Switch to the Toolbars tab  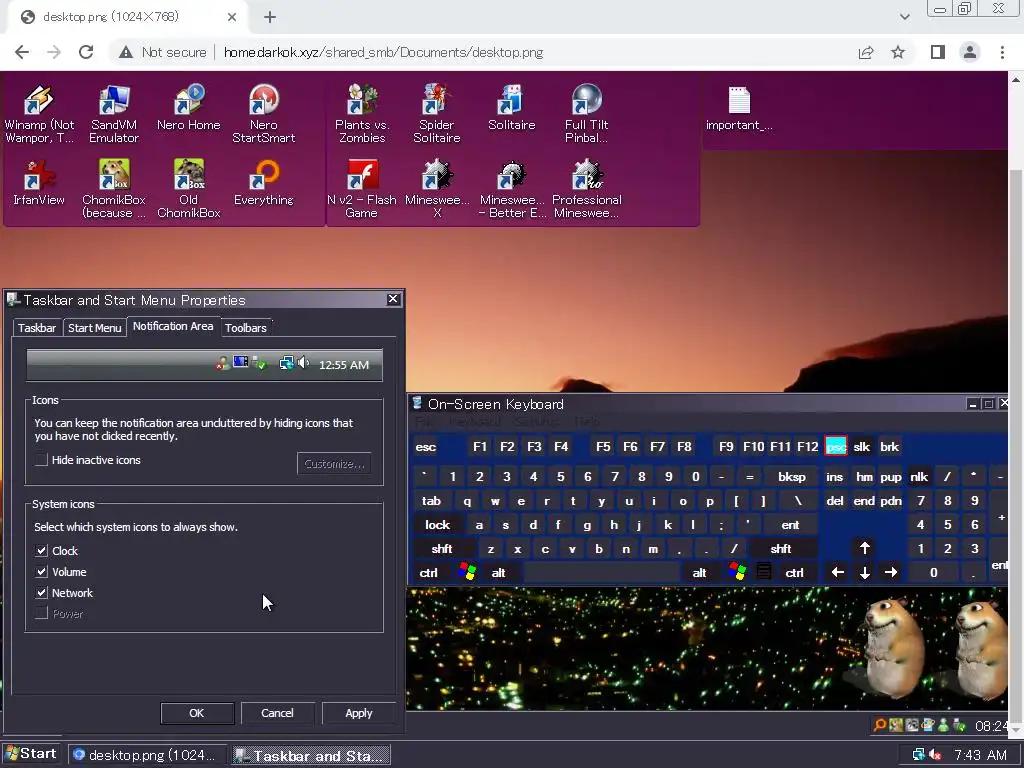246,328
